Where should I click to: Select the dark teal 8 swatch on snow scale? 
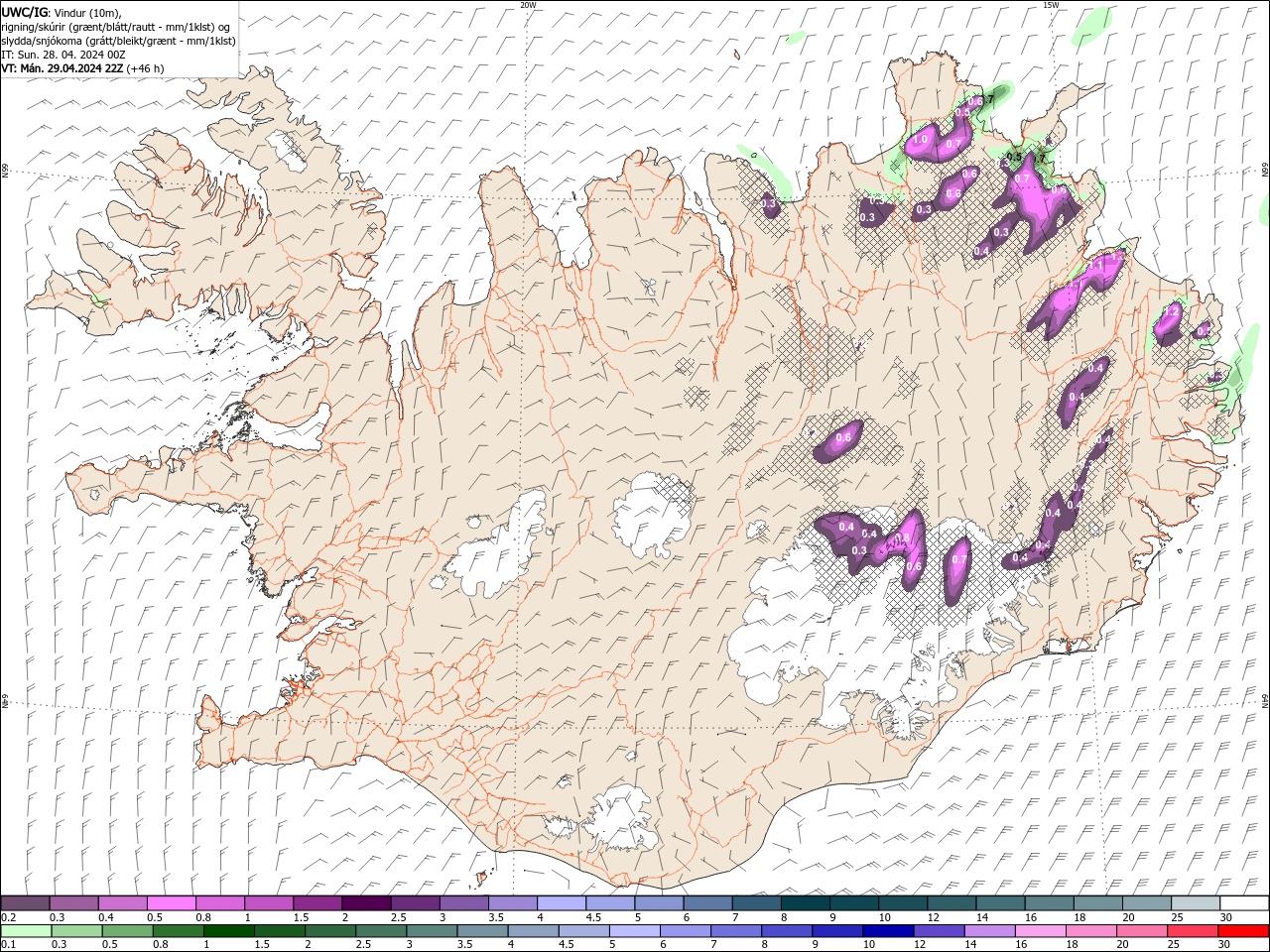coord(806,903)
